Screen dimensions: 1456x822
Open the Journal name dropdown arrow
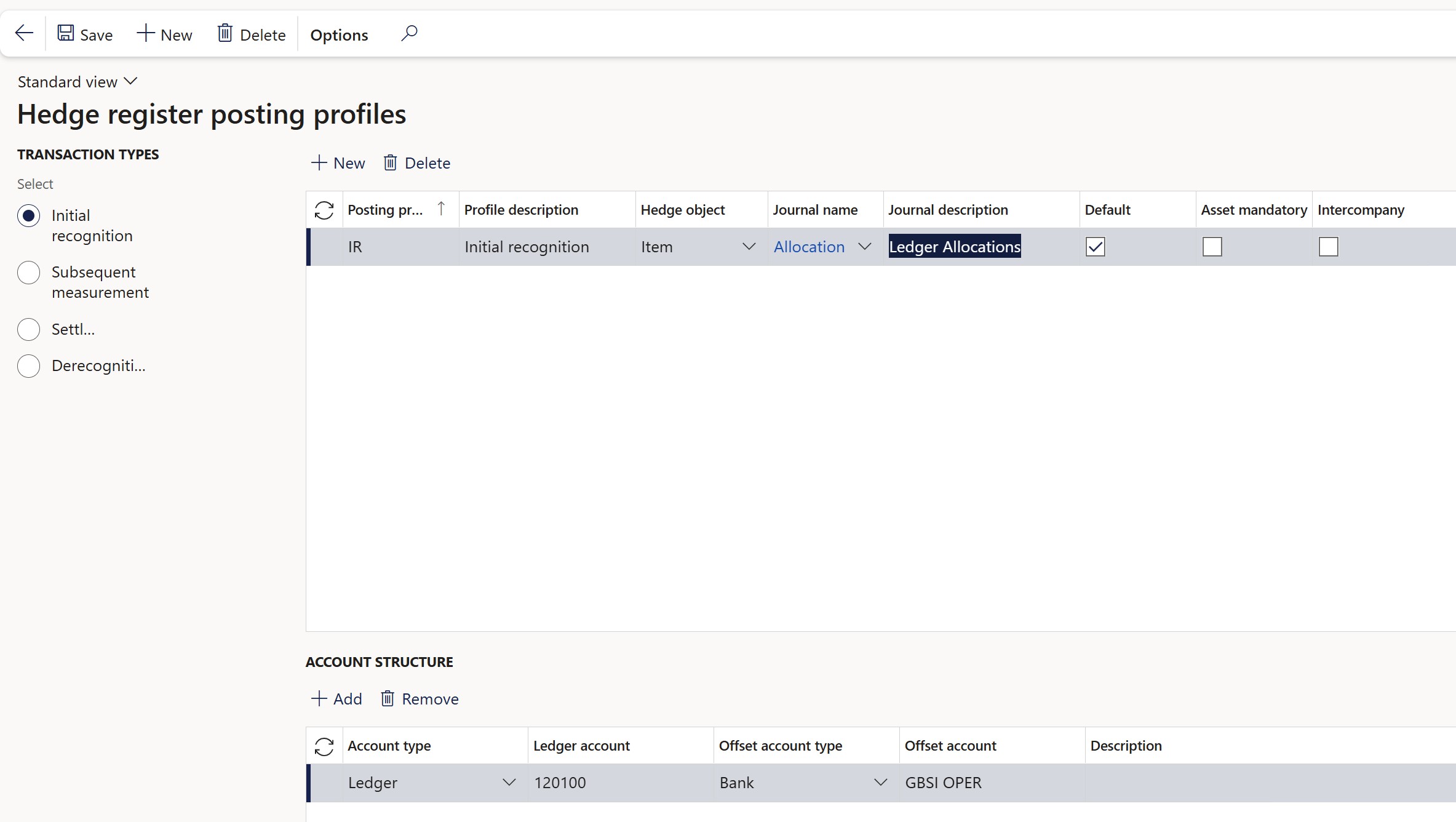click(x=864, y=247)
